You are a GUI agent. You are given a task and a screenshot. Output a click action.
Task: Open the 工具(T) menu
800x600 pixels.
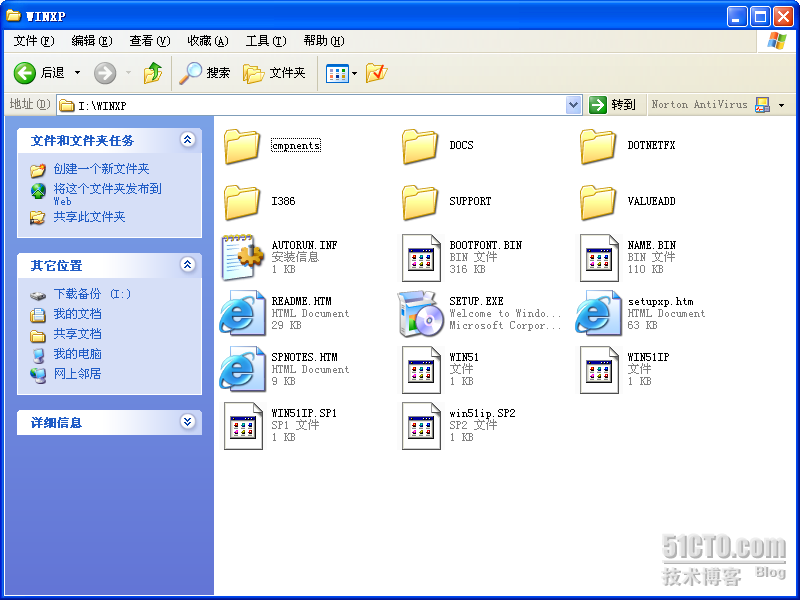tap(266, 41)
